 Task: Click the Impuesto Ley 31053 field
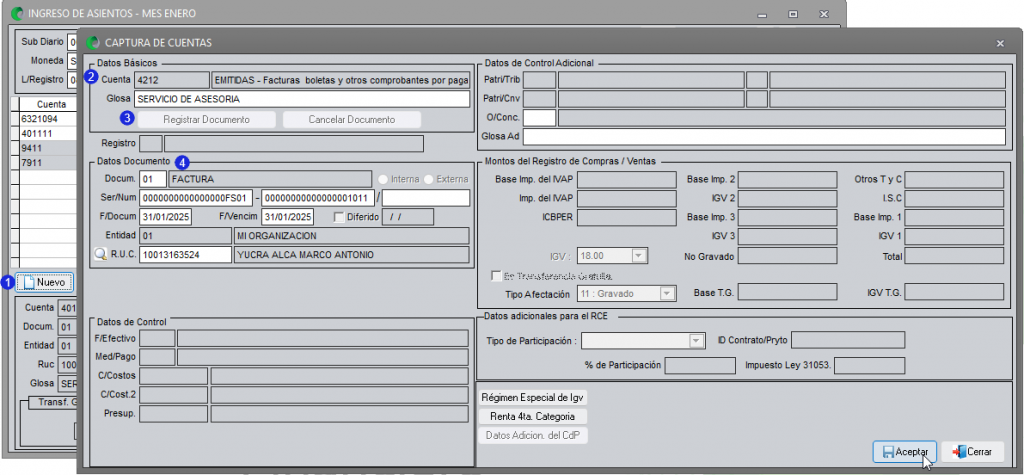click(x=869, y=366)
